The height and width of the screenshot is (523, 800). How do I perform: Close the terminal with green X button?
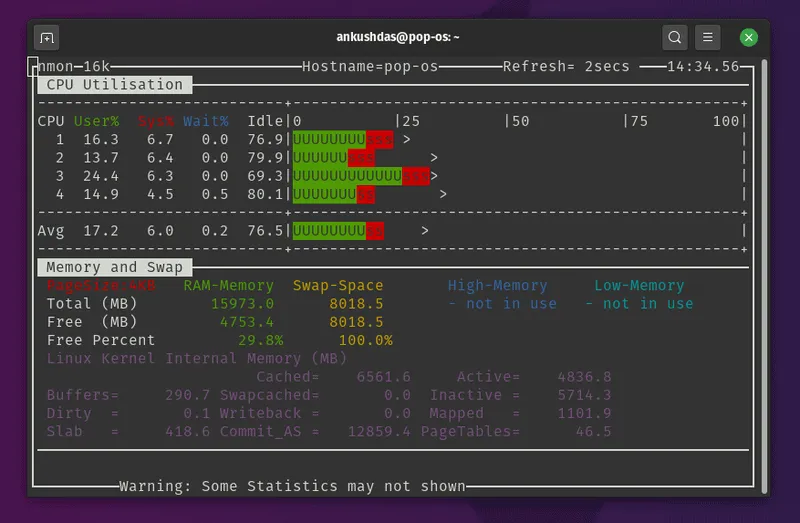coord(748,37)
